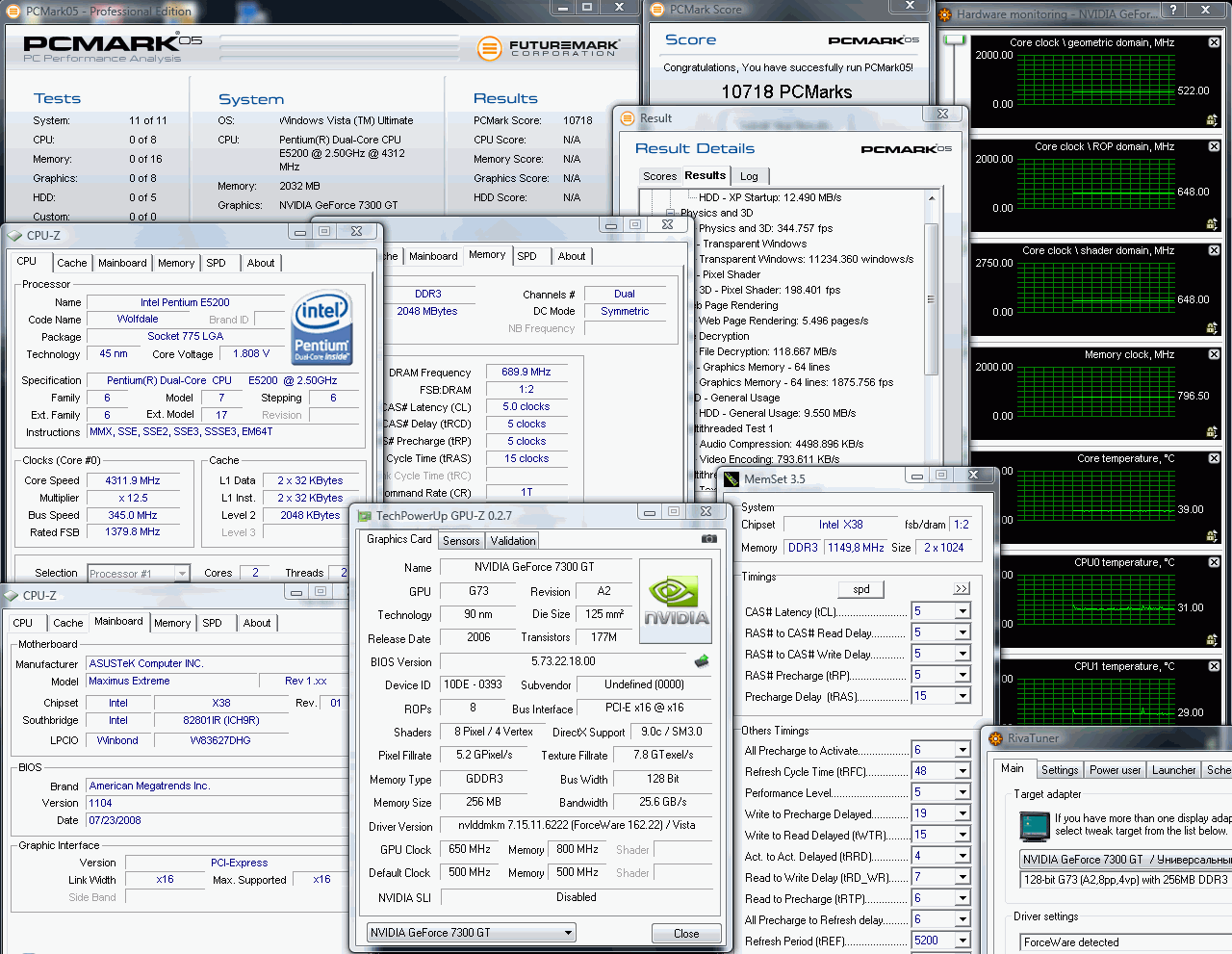Viewport: 1232px width, 954px height.
Task: Close the shader domain core clock graph
Action: pos(1214,250)
